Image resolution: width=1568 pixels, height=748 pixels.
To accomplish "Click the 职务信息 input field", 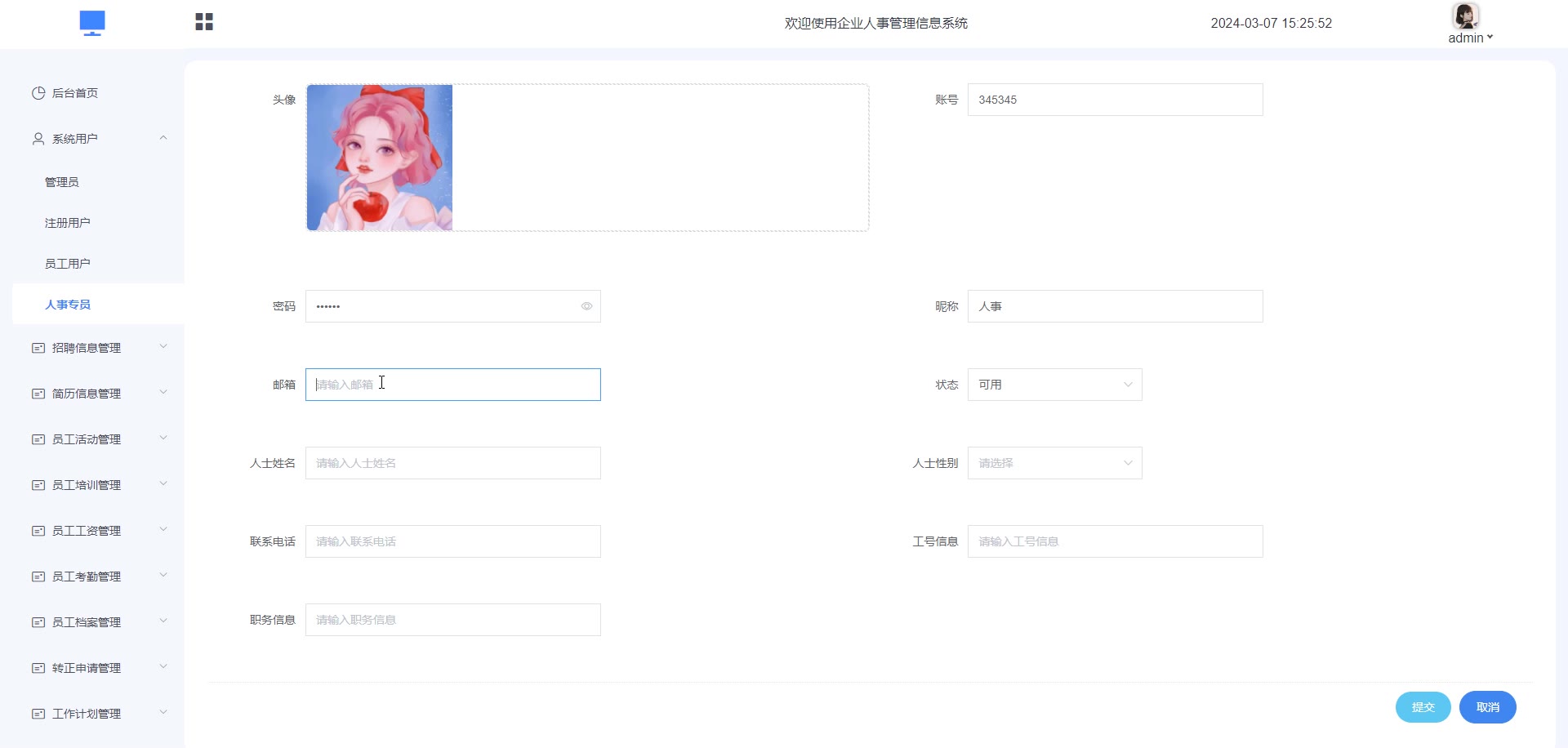I will point(453,620).
